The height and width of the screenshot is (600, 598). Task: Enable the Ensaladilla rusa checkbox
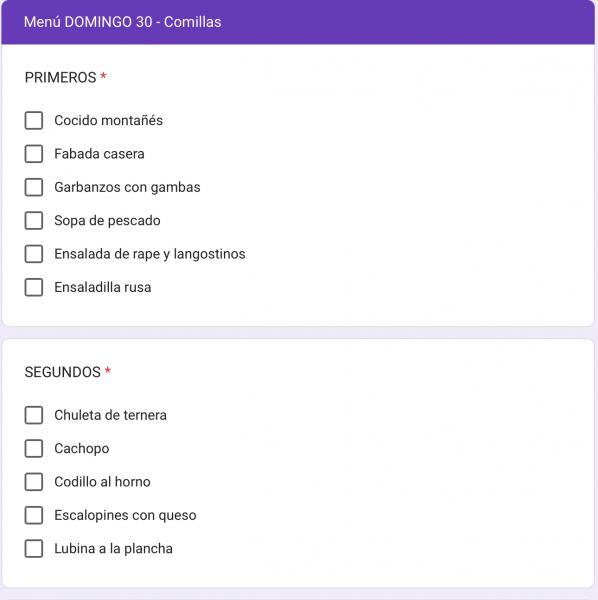click(34, 287)
